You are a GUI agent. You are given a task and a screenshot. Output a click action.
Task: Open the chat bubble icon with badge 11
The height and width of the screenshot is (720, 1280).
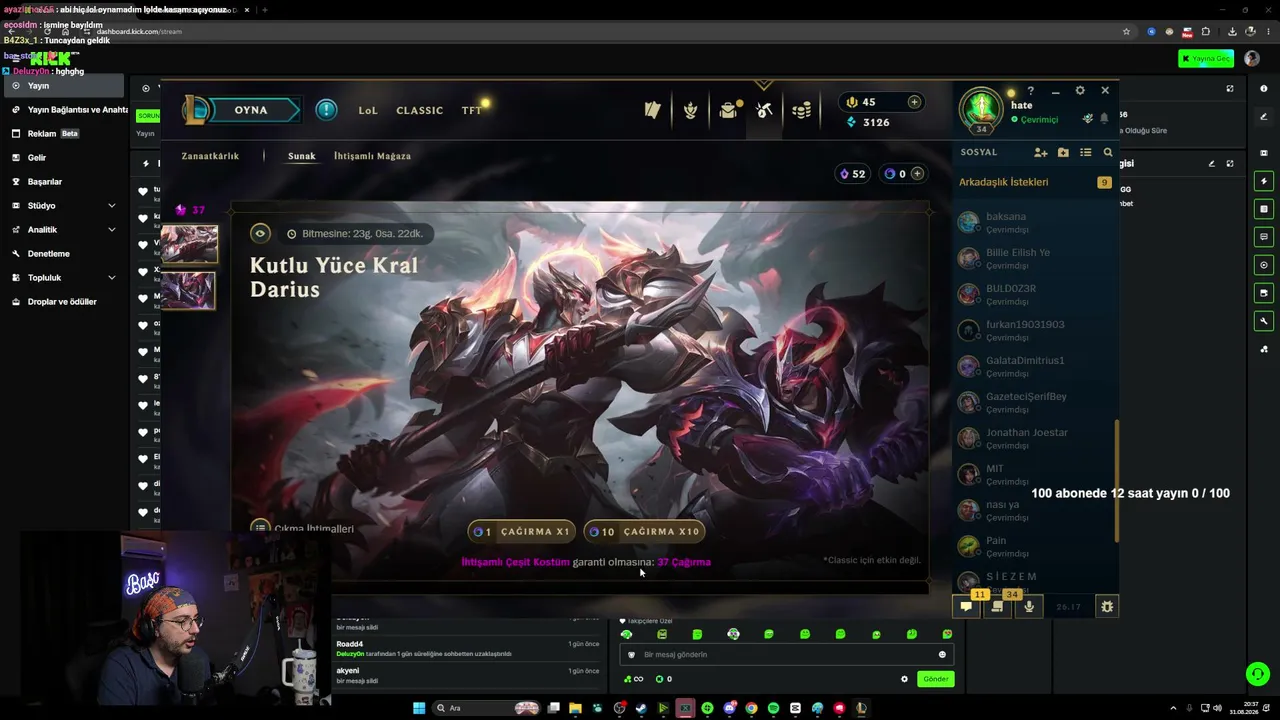pos(966,606)
